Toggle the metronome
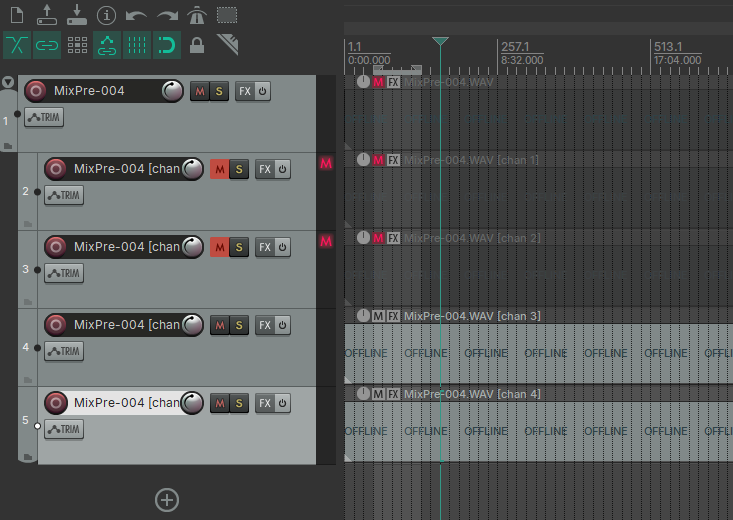Viewport: 733px width, 520px height. click(197, 15)
